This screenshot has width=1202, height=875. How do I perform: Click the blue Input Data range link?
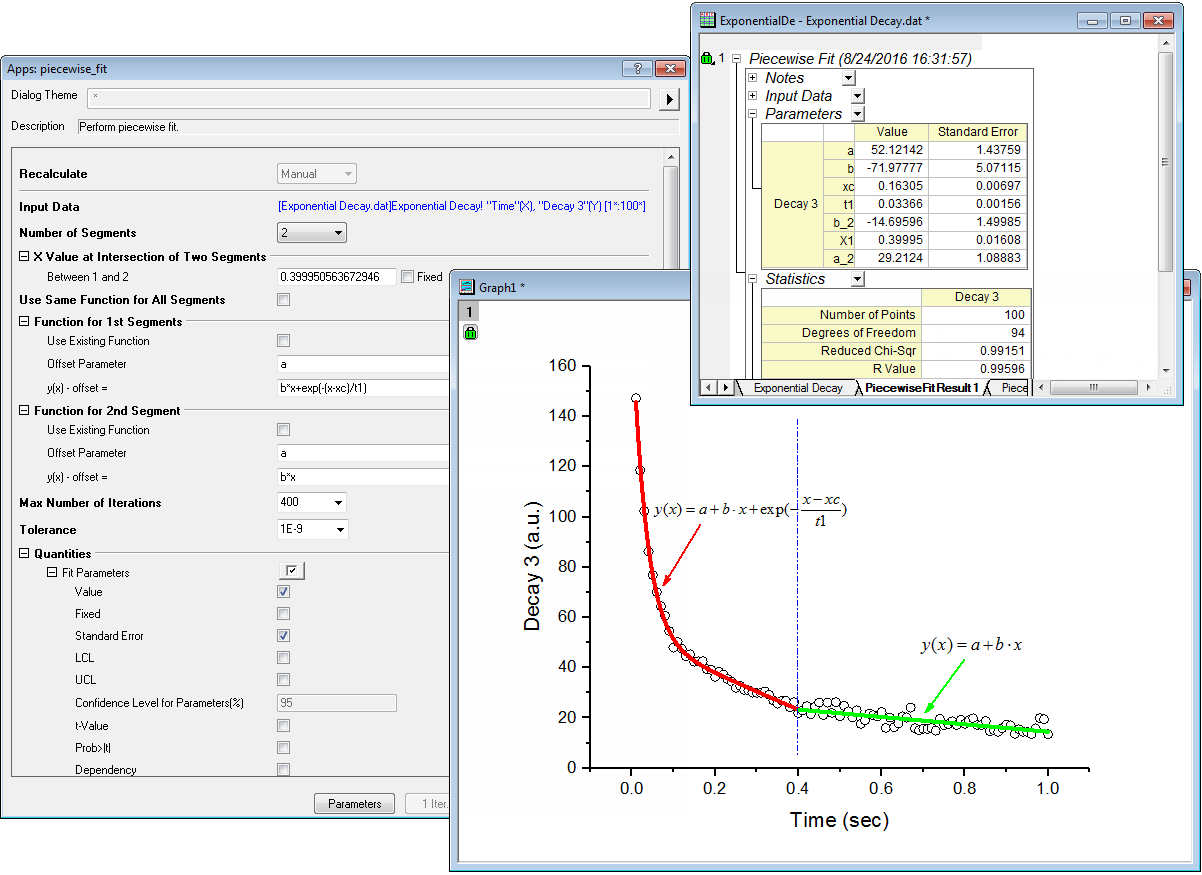point(463,206)
